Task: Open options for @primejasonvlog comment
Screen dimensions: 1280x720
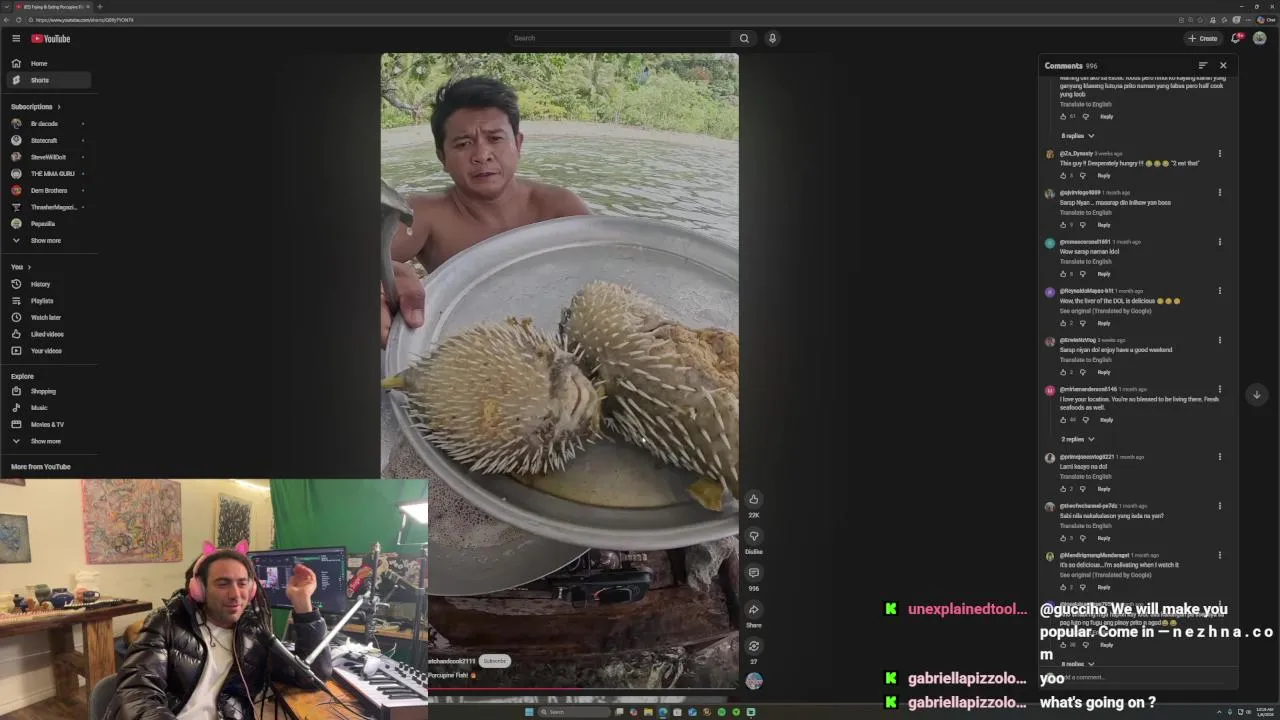Action: (1220, 457)
